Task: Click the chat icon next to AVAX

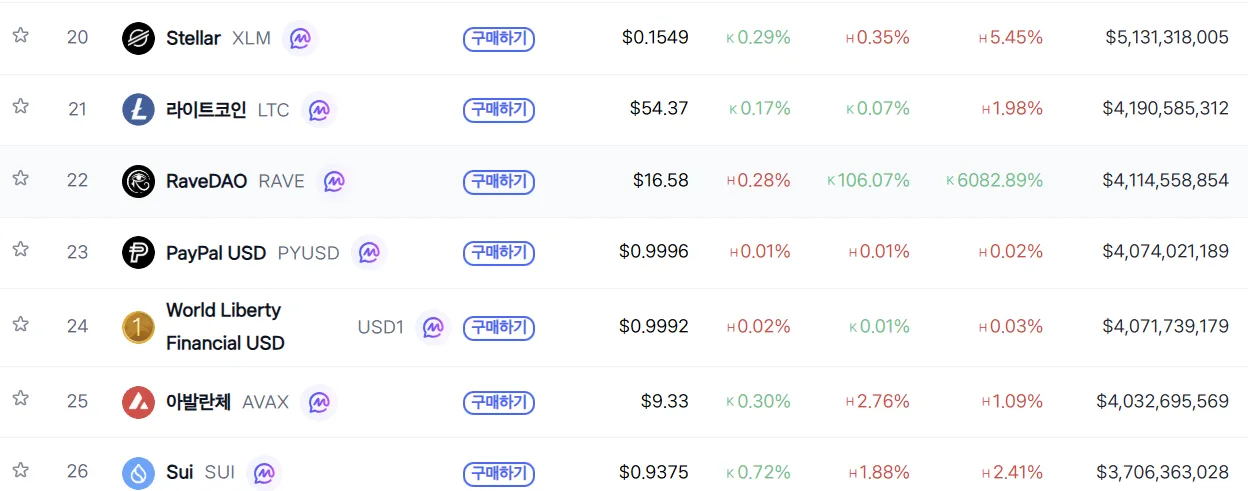Action: point(318,402)
